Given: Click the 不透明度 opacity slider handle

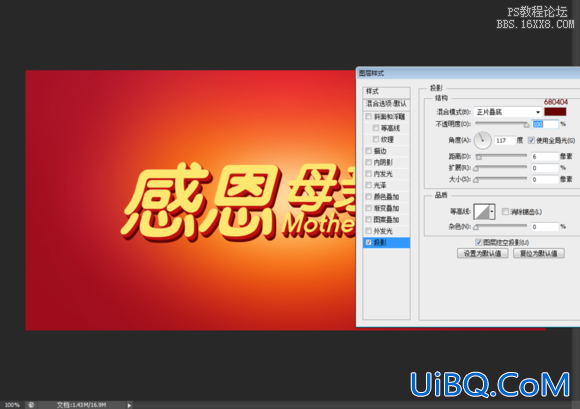Looking at the screenshot, I should point(526,125).
